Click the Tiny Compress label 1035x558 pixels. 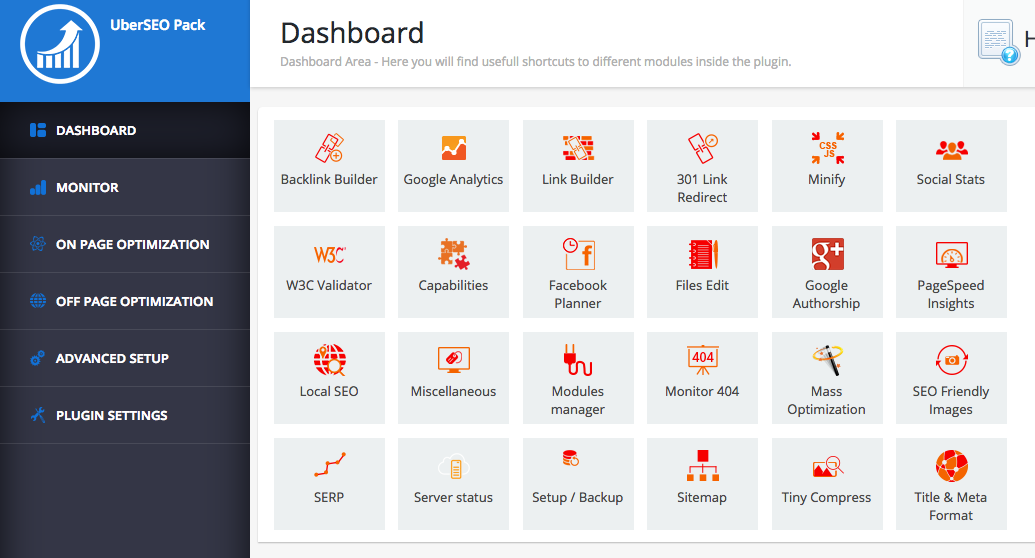click(826, 498)
